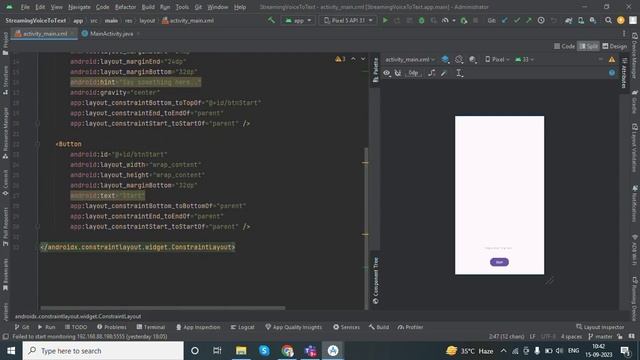640x360 pixels.
Task: Toggle the view options eye icon
Action: (x=387, y=73)
